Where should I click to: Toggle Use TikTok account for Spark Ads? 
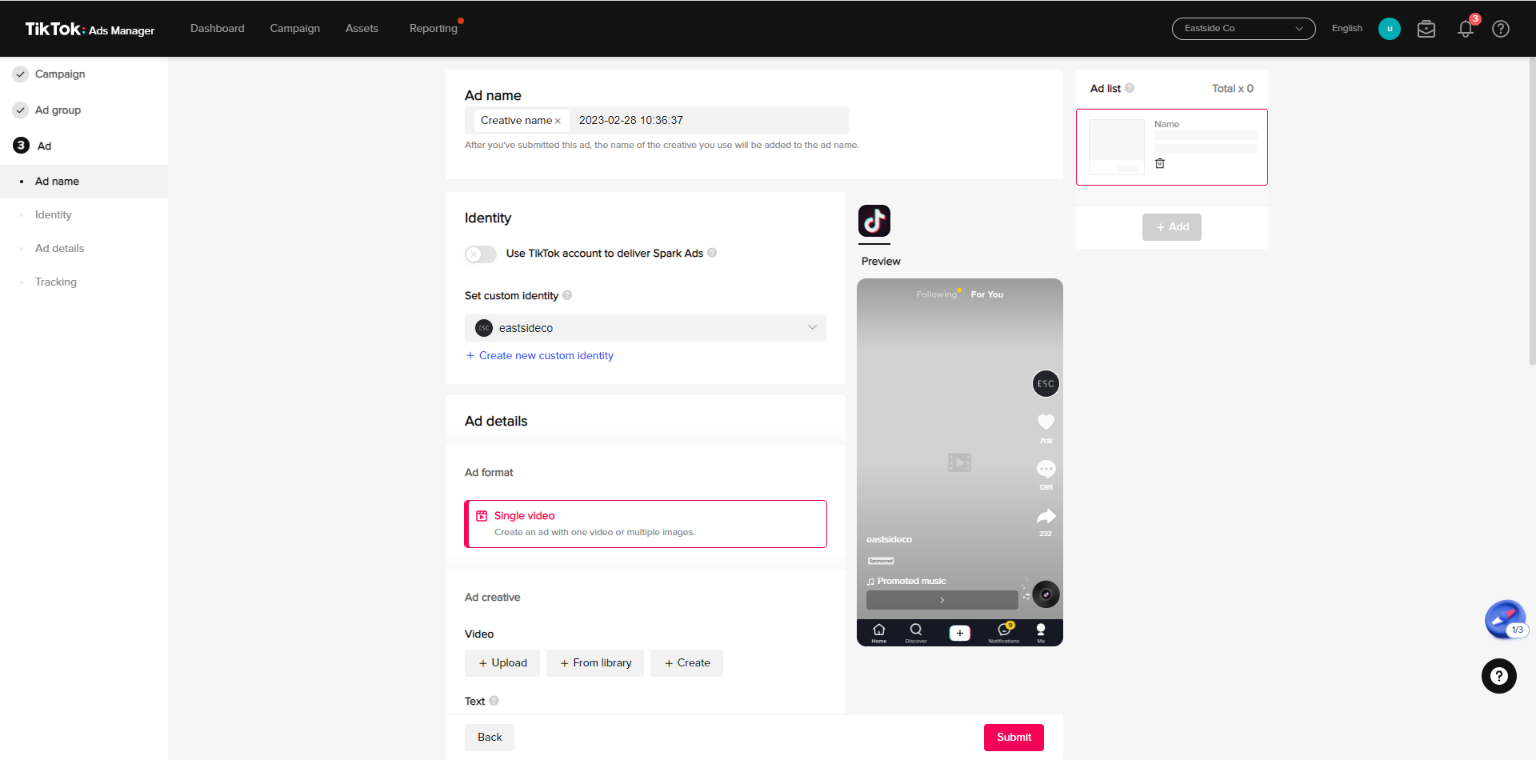[481, 254]
